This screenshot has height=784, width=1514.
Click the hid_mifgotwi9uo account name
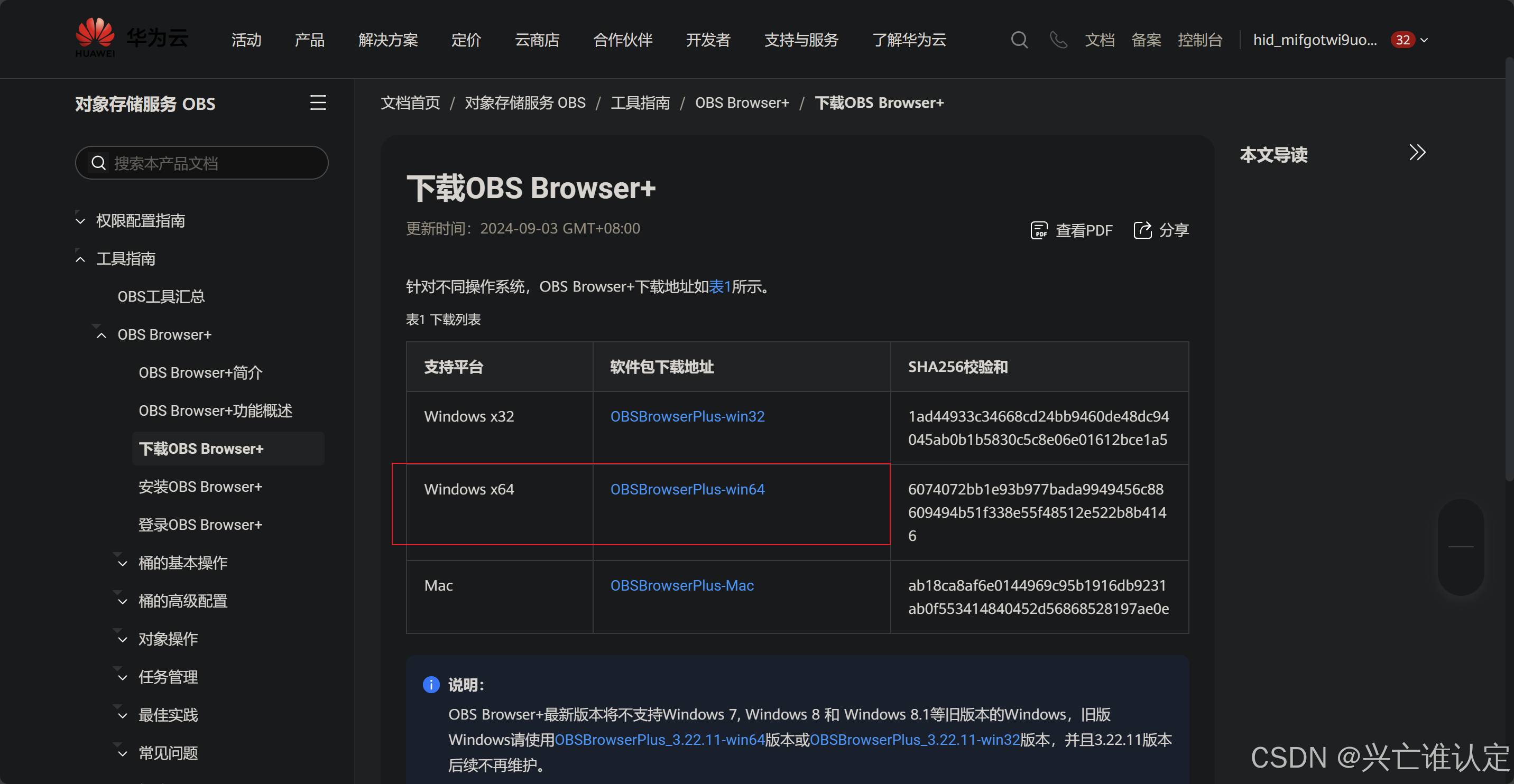(x=1315, y=40)
